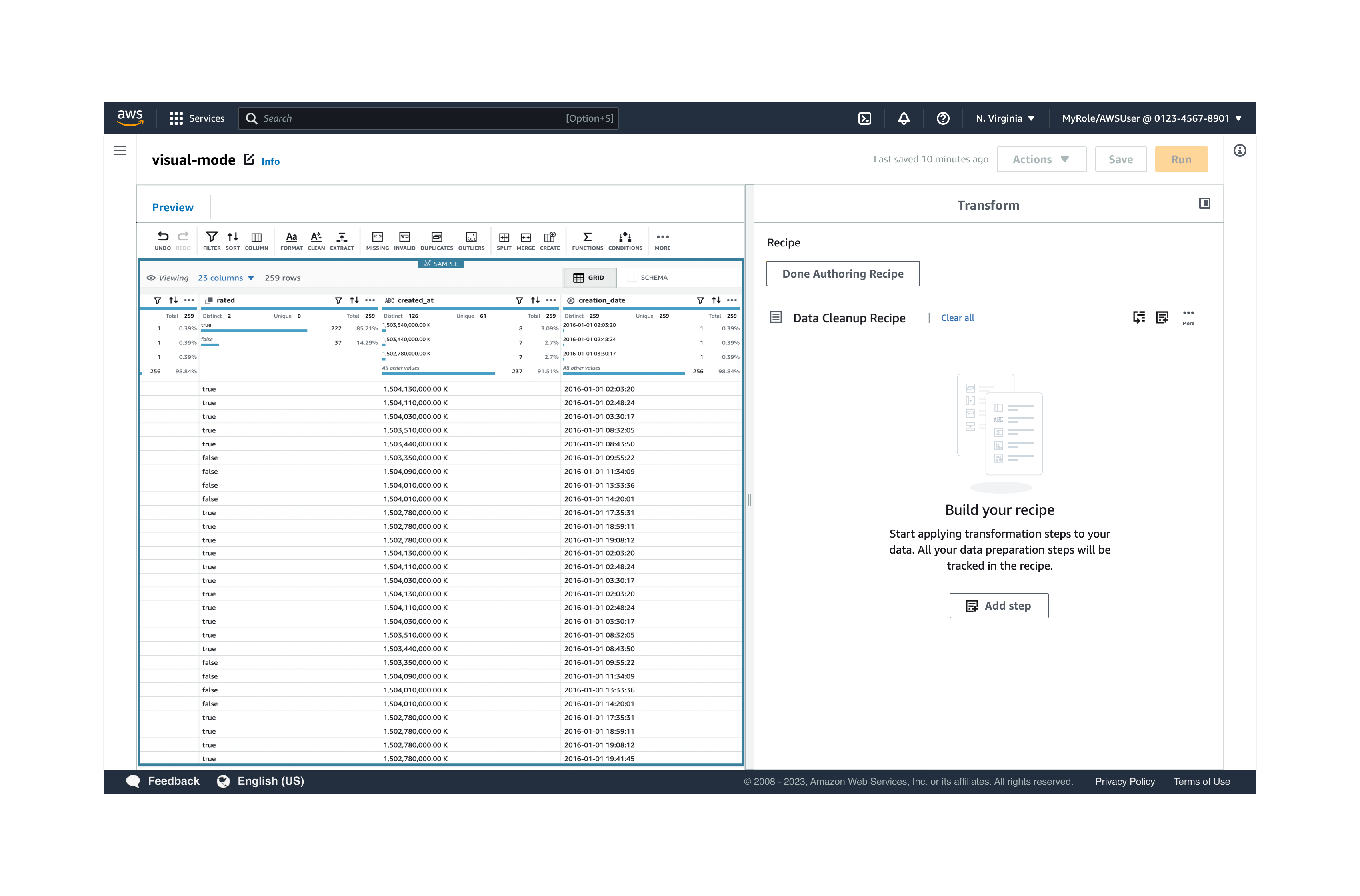Collapse the Transform panel toggle icon
This screenshot has height=896, width=1360.
tap(1204, 204)
